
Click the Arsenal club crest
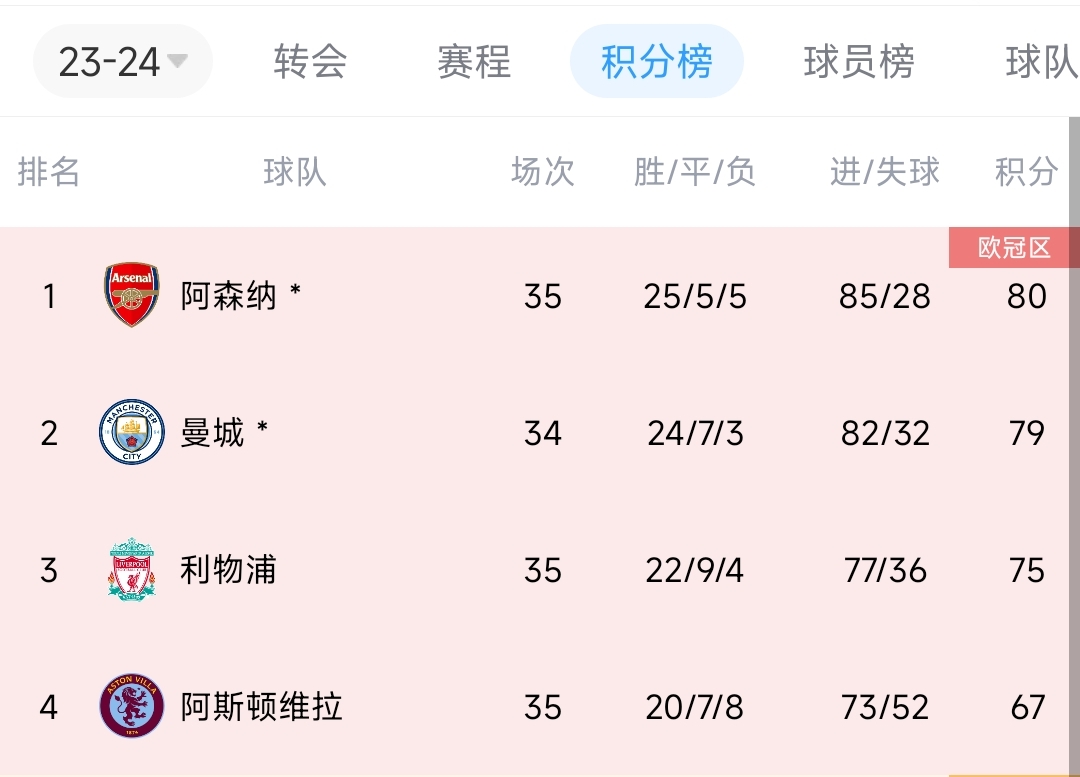[132, 296]
